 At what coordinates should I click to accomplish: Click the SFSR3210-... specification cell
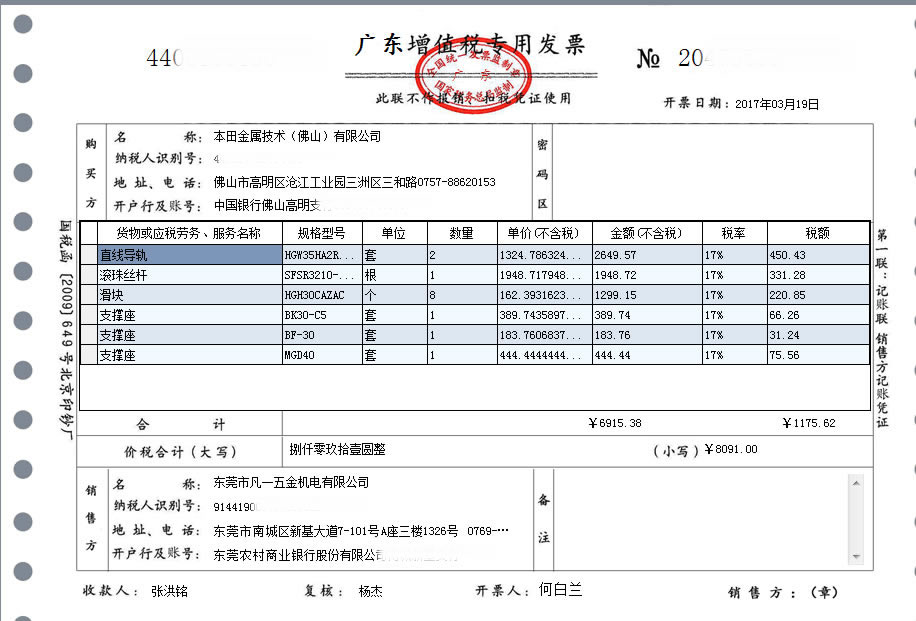pos(322,275)
